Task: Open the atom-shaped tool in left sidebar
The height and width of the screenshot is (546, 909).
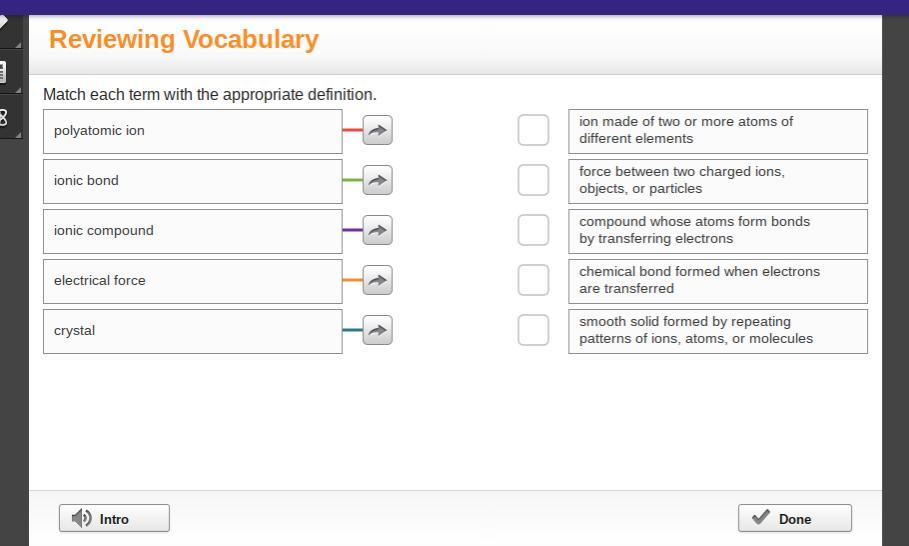Action: pyautogui.click(x=5, y=117)
